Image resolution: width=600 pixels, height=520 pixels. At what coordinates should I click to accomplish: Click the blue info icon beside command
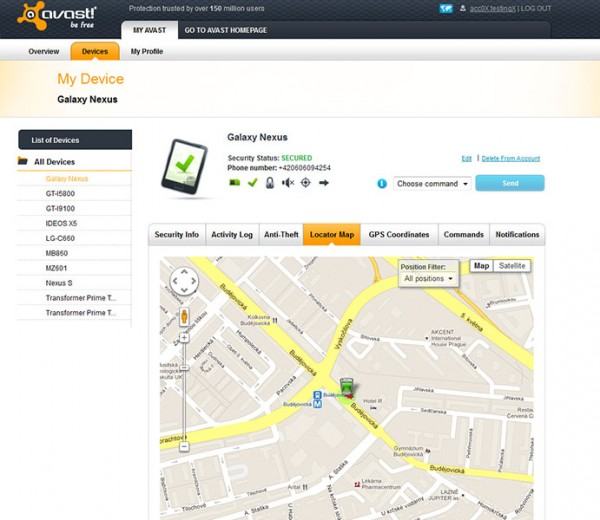(382, 184)
